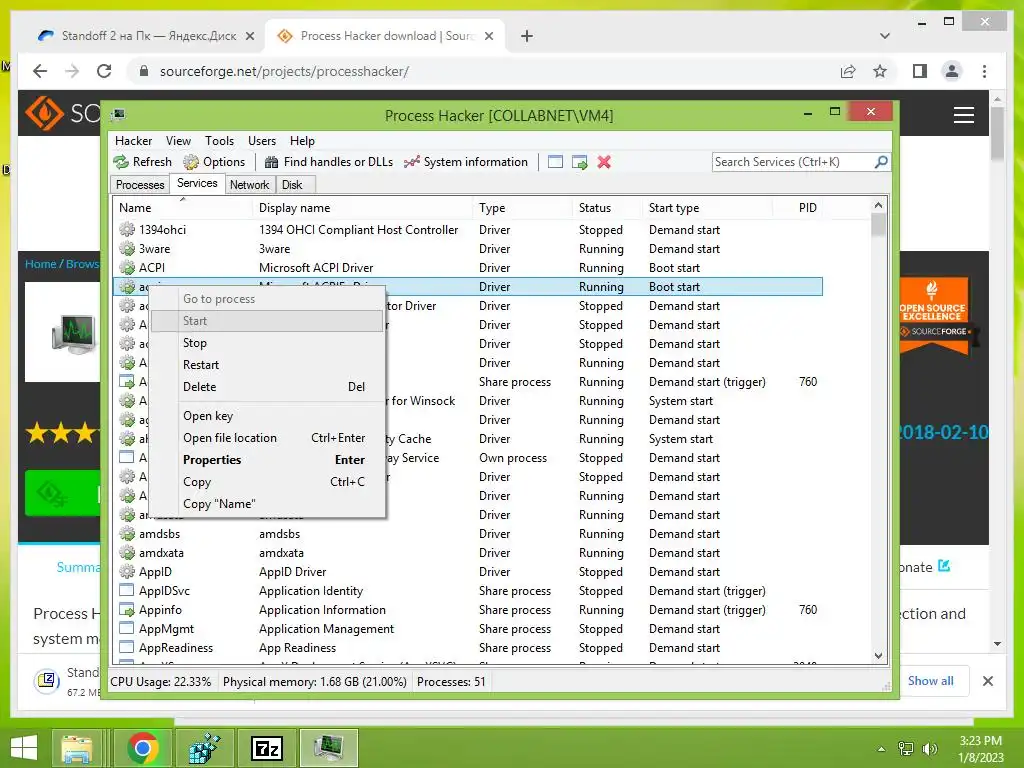Choose Restart in the context menu

[266, 364]
